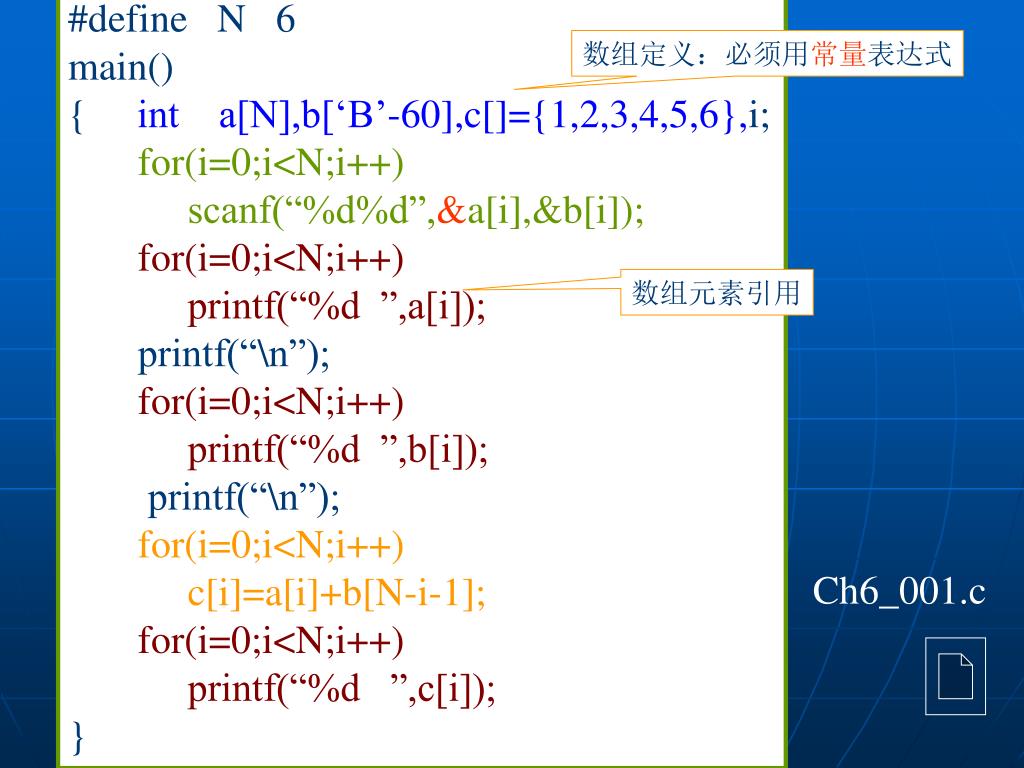The height and width of the screenshot is (768, 1024).
Task: Click the 'main()' line
Action: pos(121,68)
